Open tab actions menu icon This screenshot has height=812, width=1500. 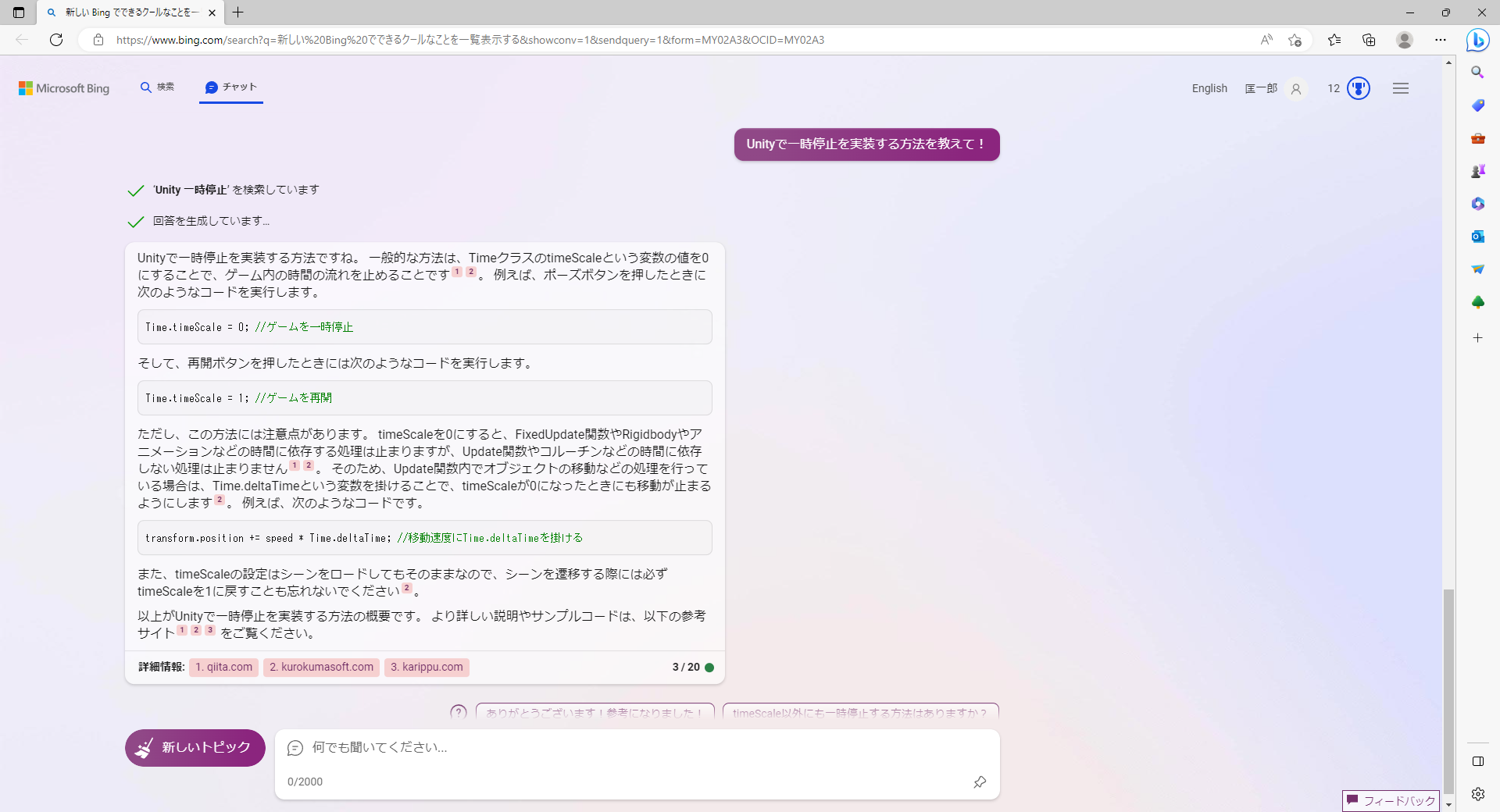pyautogui.click(x=19, y=12)
